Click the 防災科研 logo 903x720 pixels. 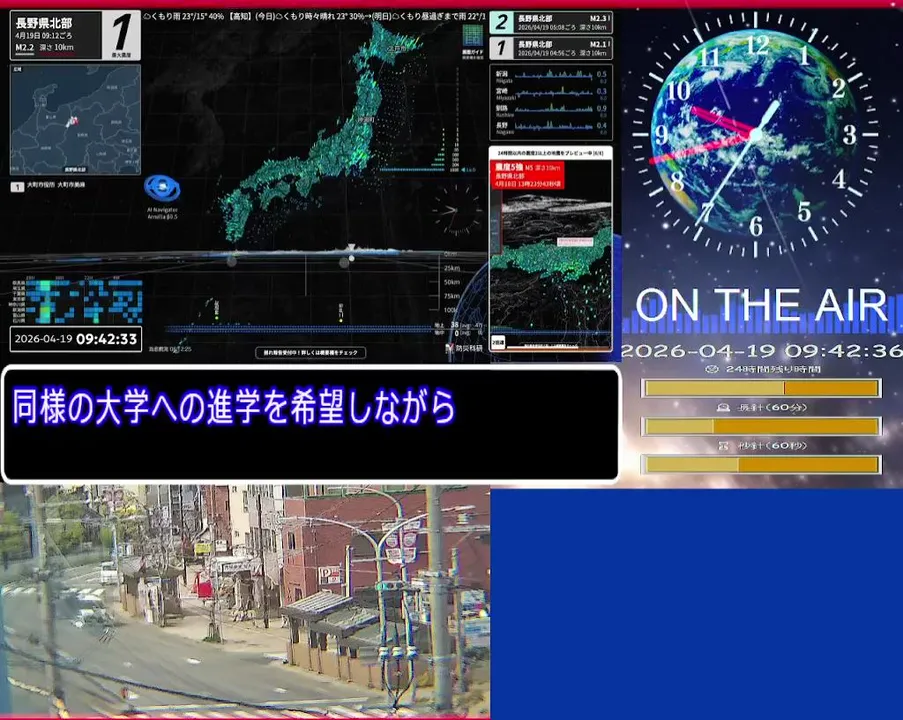click(x=464, y=348)
